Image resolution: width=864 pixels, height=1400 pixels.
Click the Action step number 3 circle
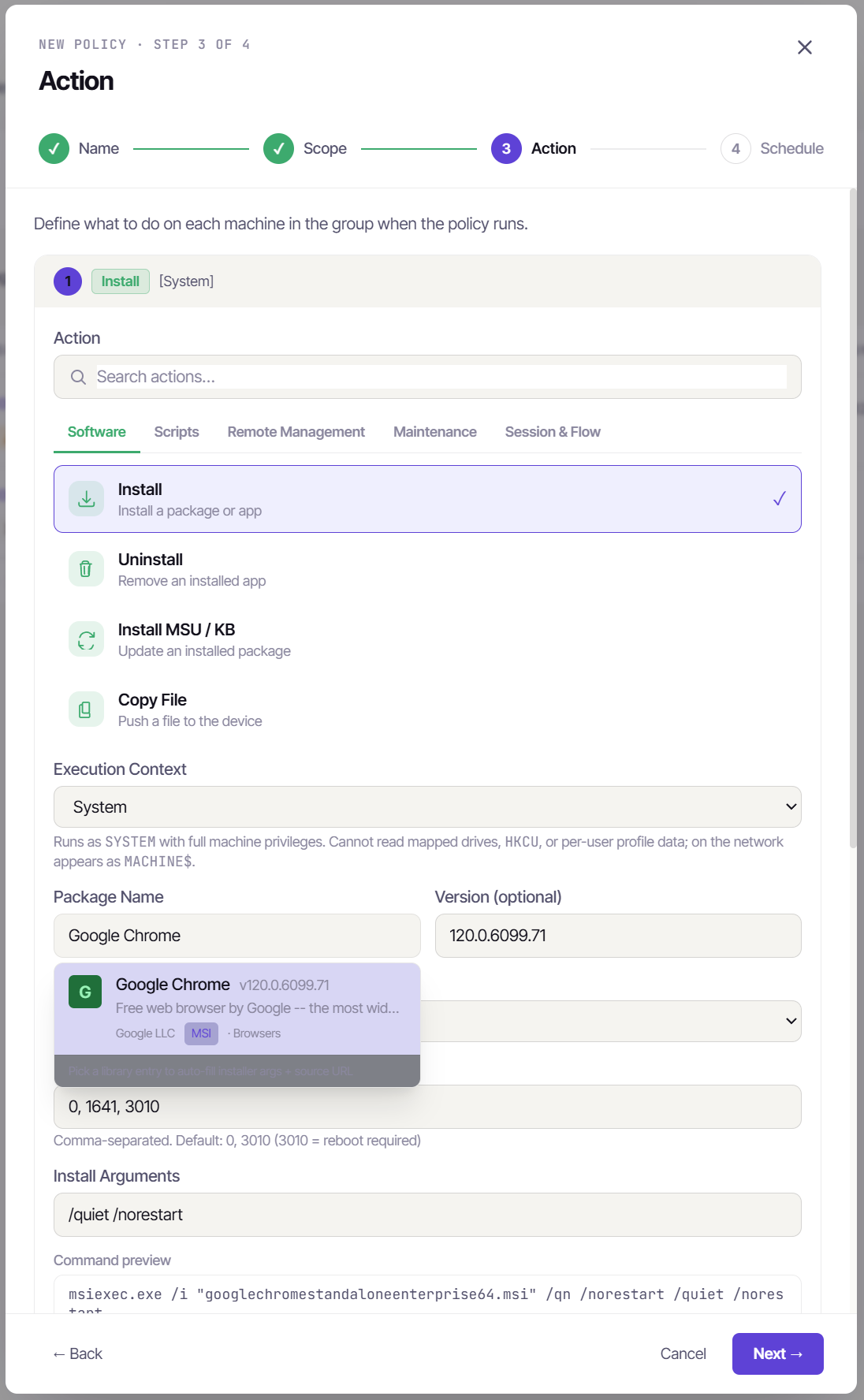coord(506,148)
